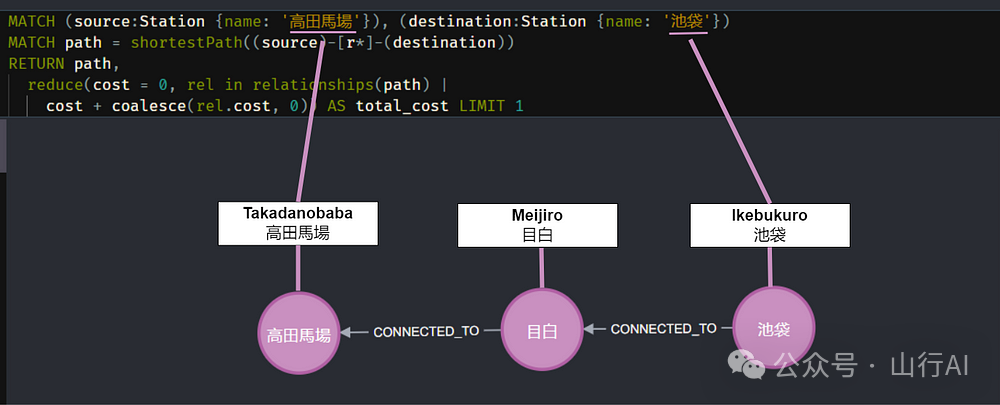This screenshot has height=405, width=1000.
Task: Click coalesce in the query editor
Action: (149, 106)
